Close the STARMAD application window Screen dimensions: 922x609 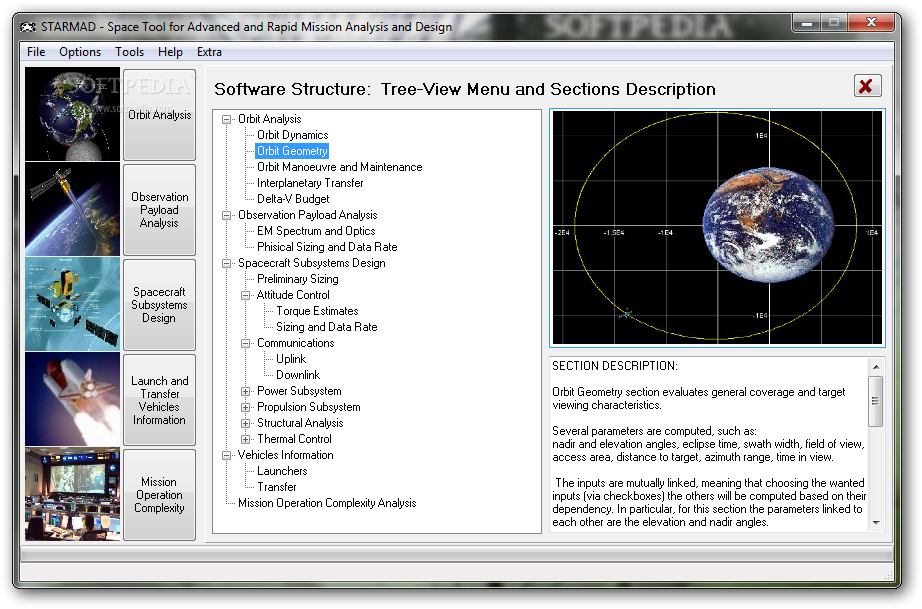[x=871, y=23]
